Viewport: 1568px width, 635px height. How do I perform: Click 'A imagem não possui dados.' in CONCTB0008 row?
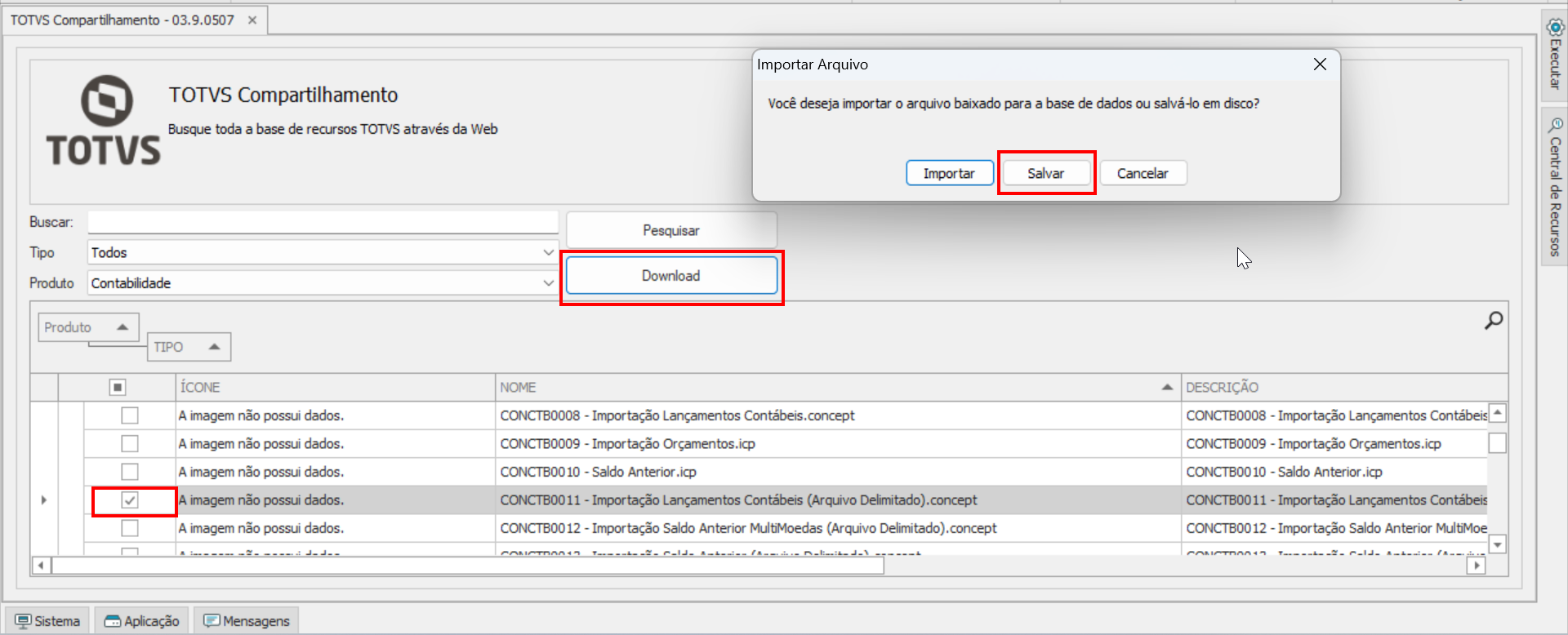(261, 415)
